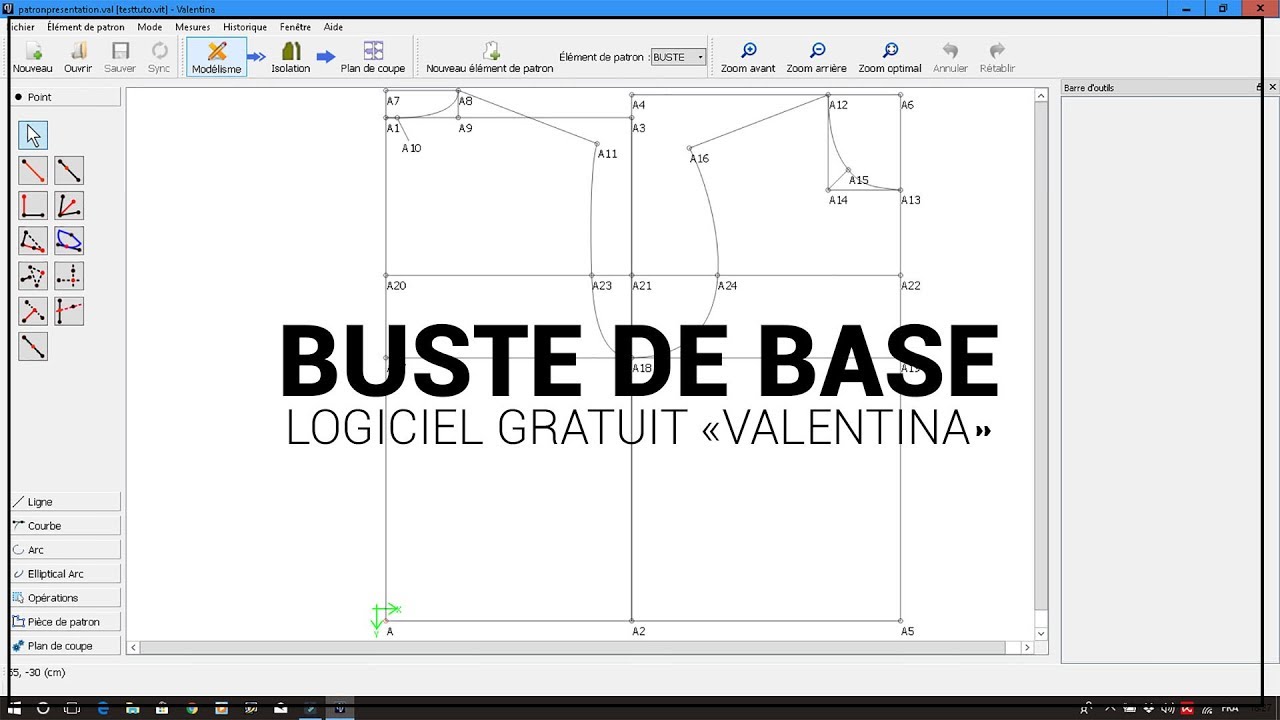Open Task View from the taskbar
This screenshot has height=720, width=1280.
[73, 709]
